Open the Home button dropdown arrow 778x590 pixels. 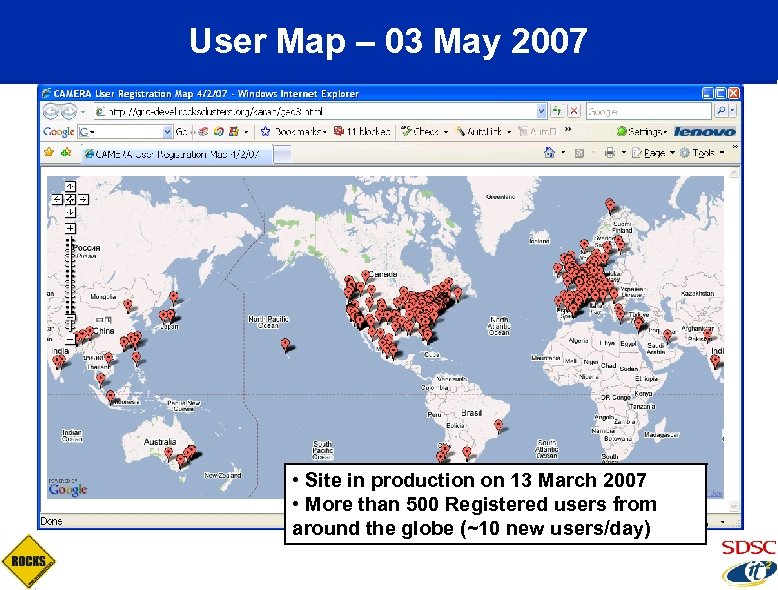click(x=563, y=153)
